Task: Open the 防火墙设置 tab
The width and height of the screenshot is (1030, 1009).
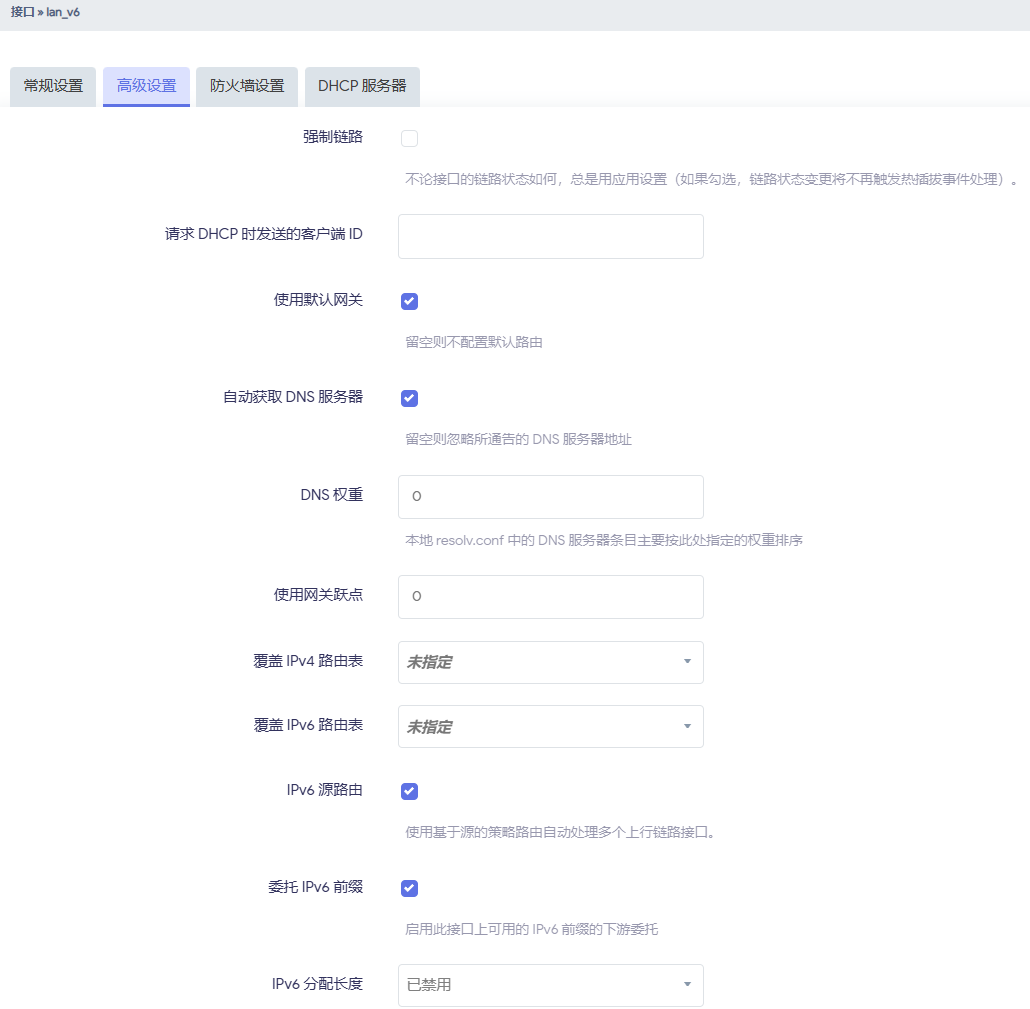Action: (x=246, y=86)
